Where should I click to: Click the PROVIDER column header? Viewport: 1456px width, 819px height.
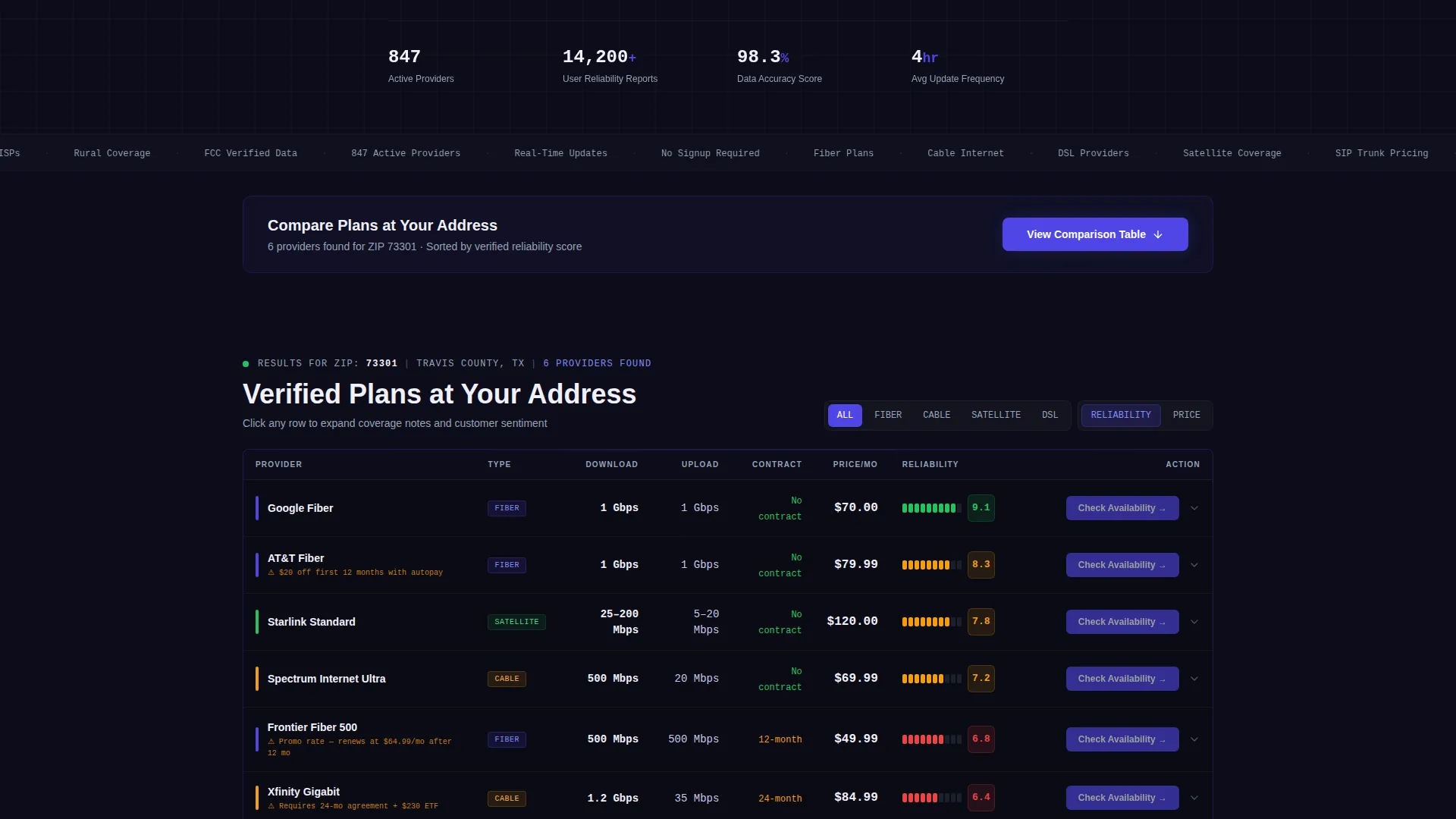pyautogui.click(x=278, y=464)
